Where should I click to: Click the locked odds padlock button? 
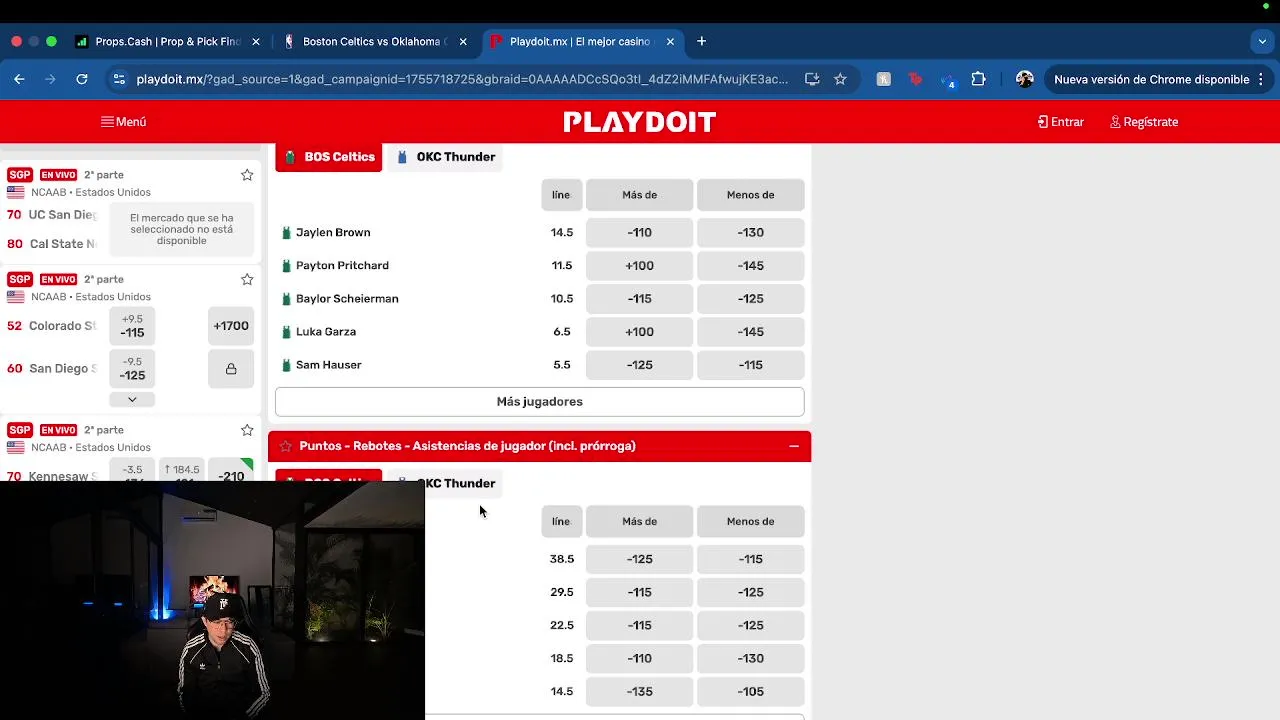pyautogui.click(x=231, y=368)
